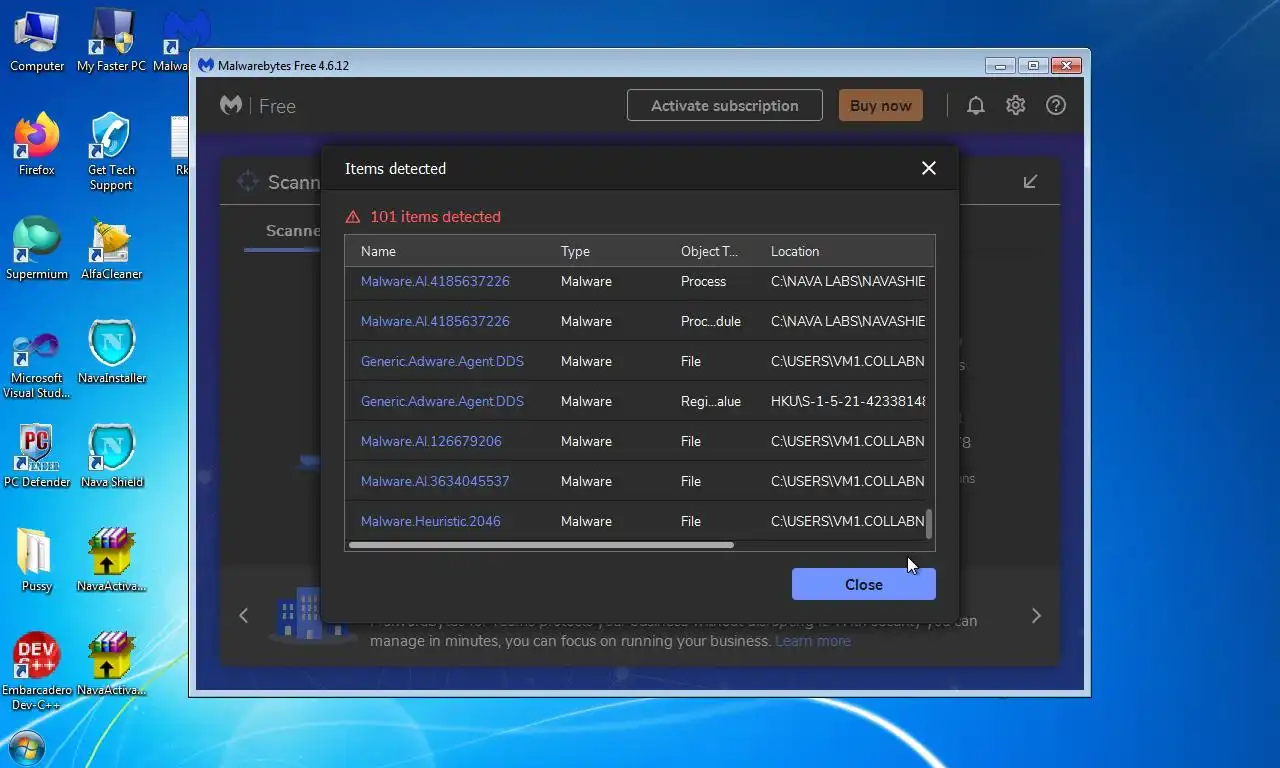Viewport: 1280px width, 768px height.
Task: Click the vertical scrollbar in detections list
Action: point(929,524)
